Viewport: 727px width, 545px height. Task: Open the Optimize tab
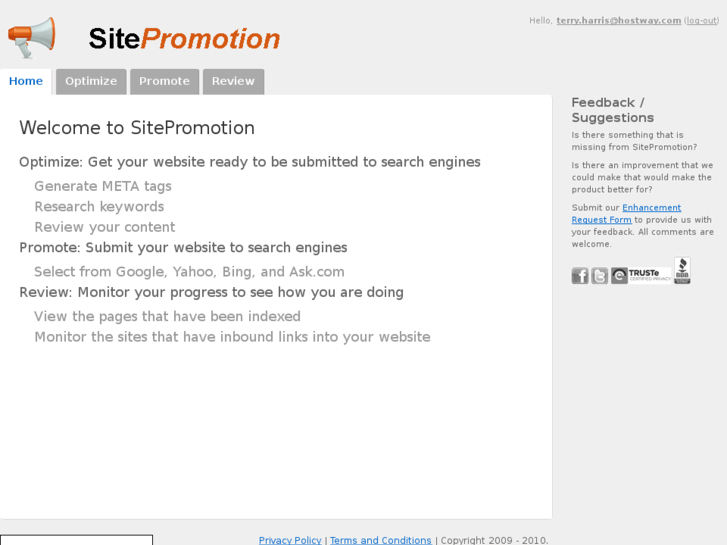click(x=91, y=82)
